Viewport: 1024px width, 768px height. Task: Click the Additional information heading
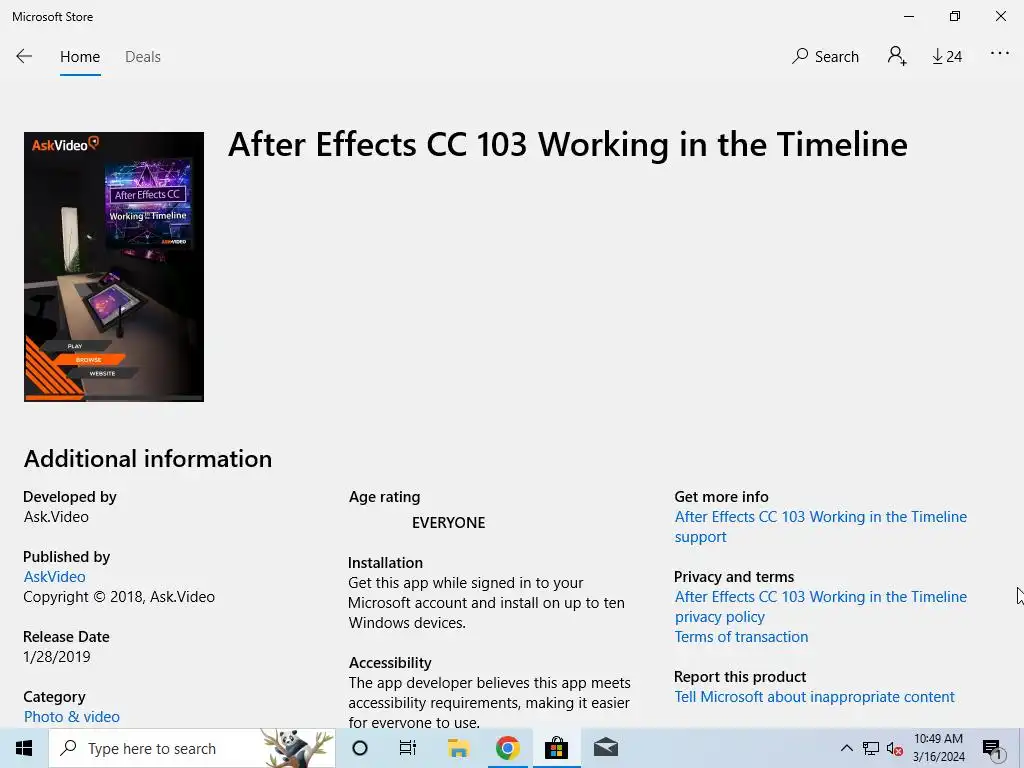[x=148, y=458]
